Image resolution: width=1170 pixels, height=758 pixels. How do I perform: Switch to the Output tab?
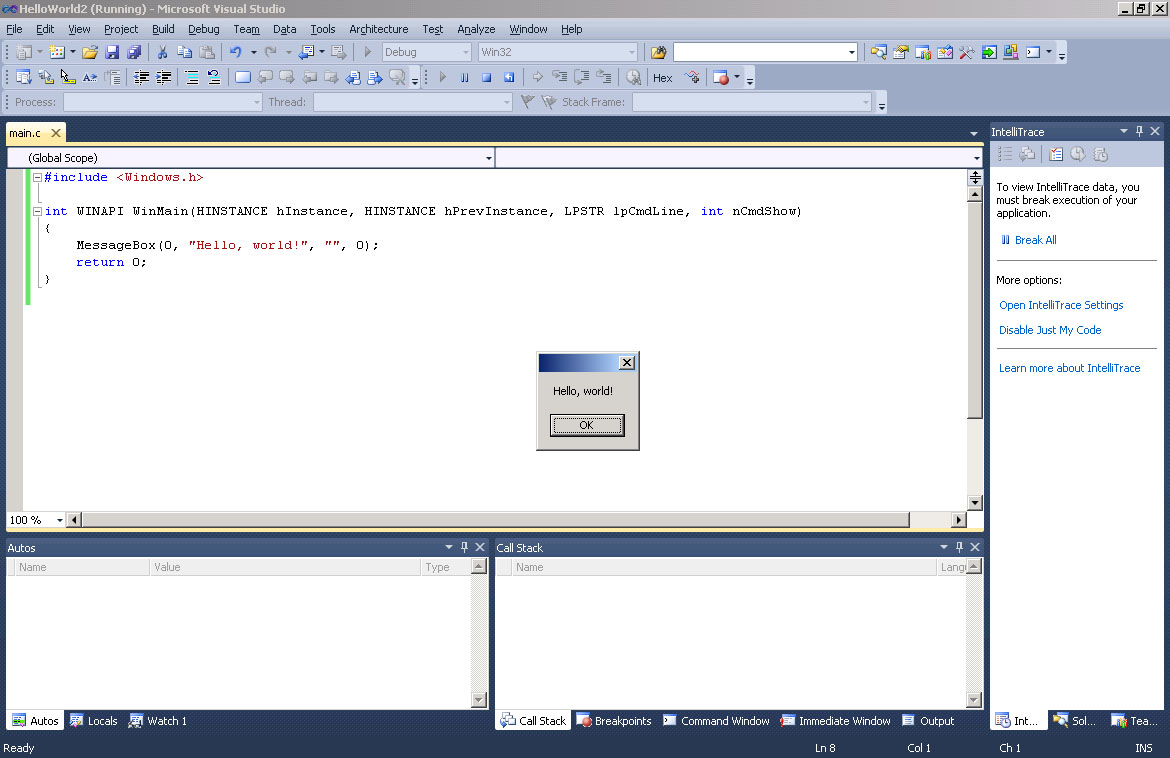point(928,721)
